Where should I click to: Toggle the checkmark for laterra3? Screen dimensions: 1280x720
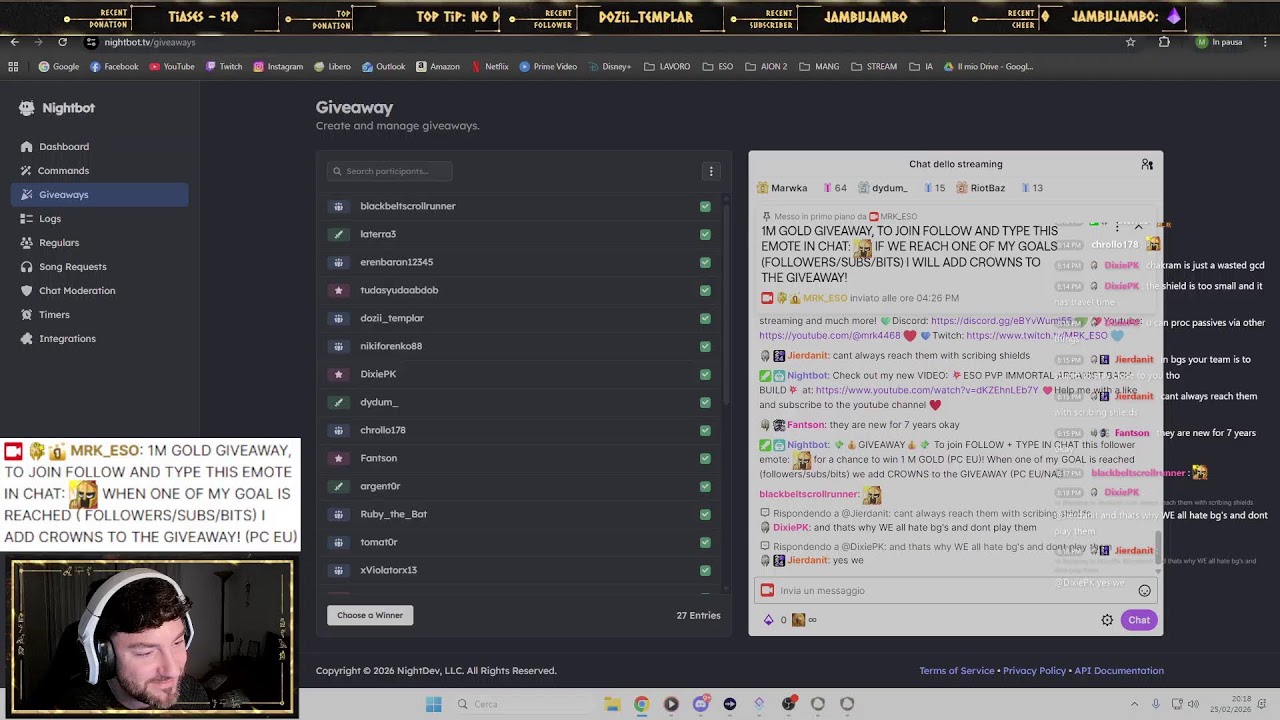[x=705, y=234]
